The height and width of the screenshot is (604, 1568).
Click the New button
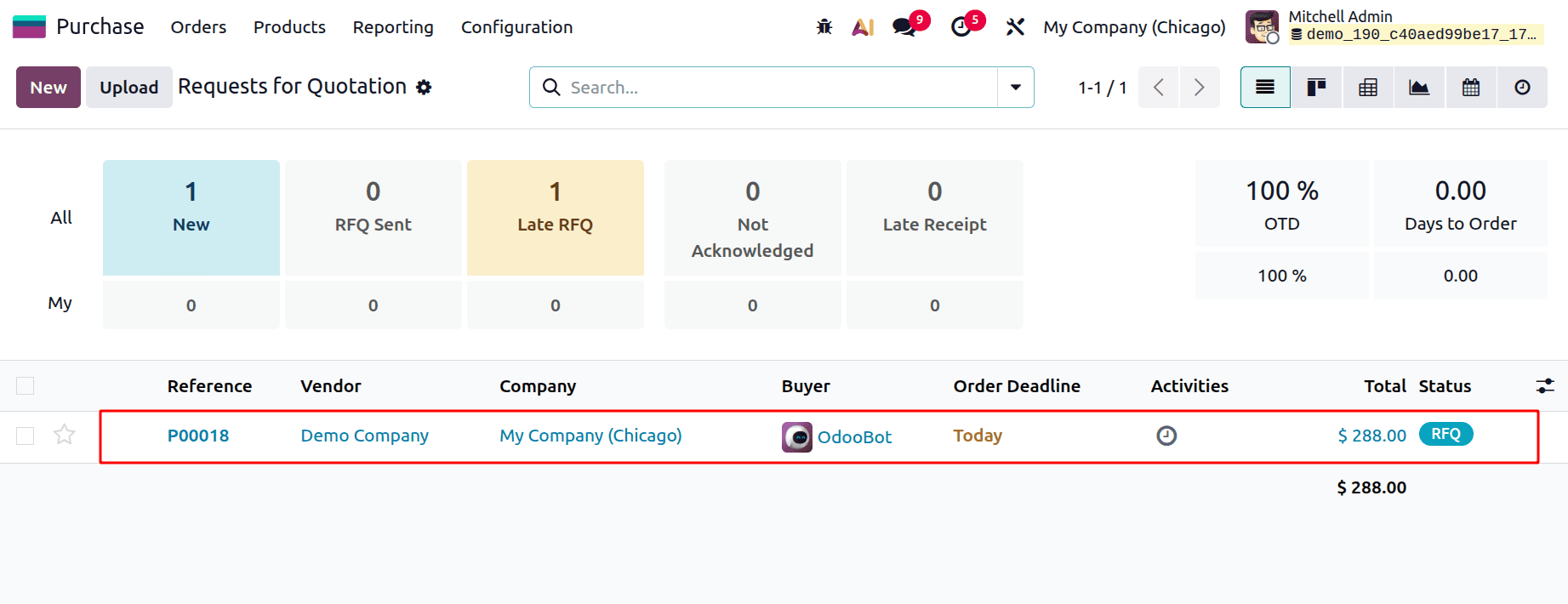(48, 88)
